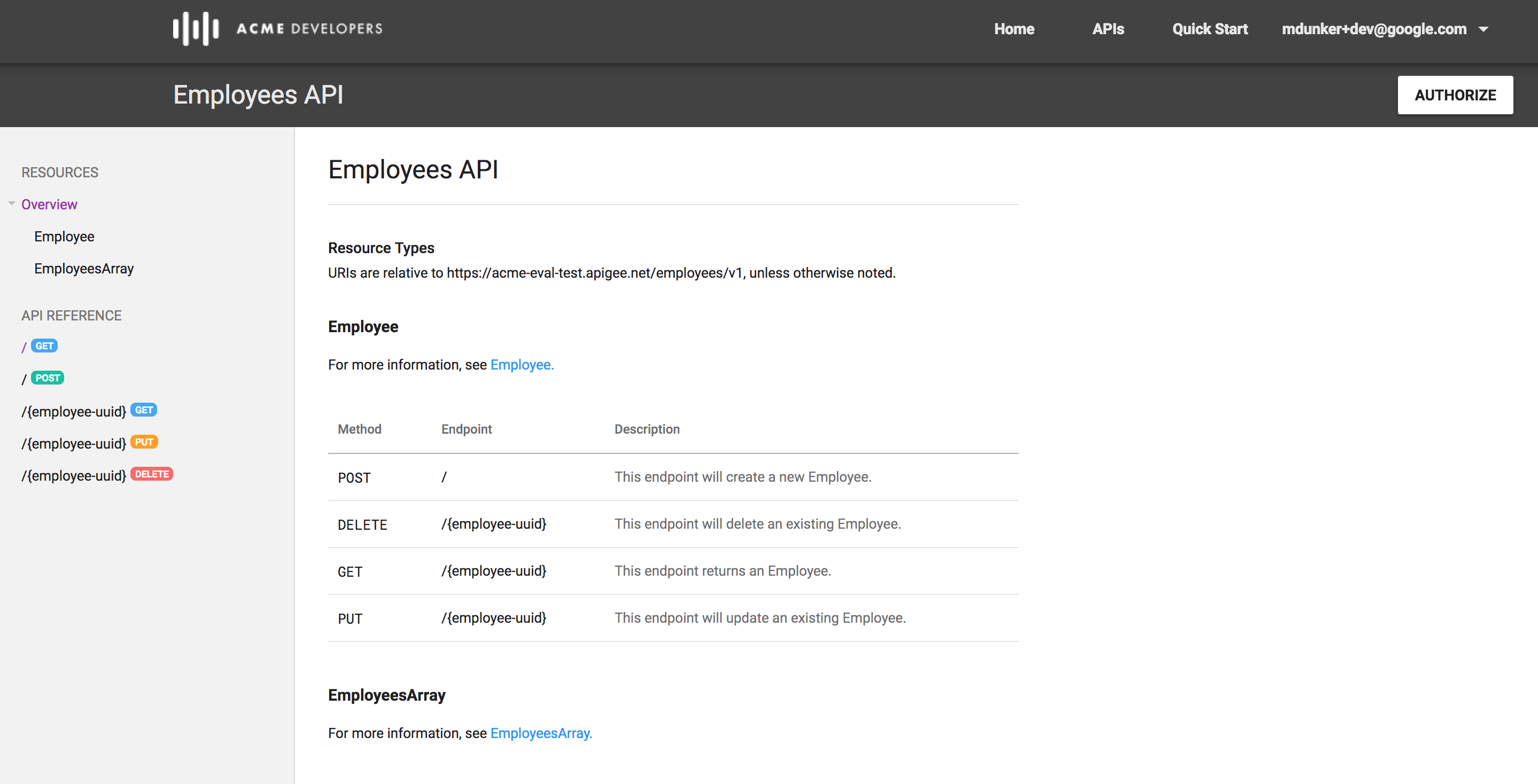
Task: Click the Employees API title in the dark banner
Action: (x=258, y=95)
